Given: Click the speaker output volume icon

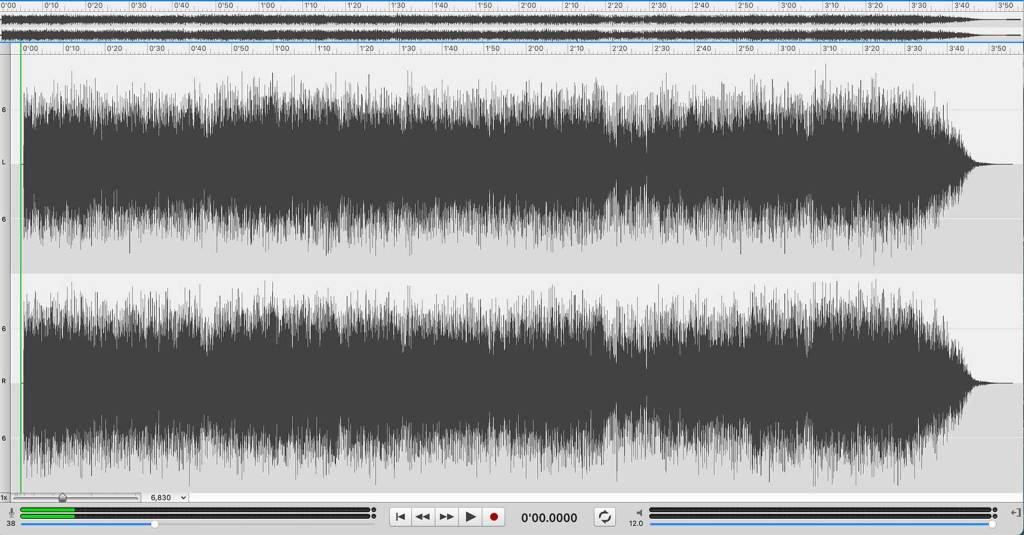Looking at the screenshot, I should click(639, 513).
